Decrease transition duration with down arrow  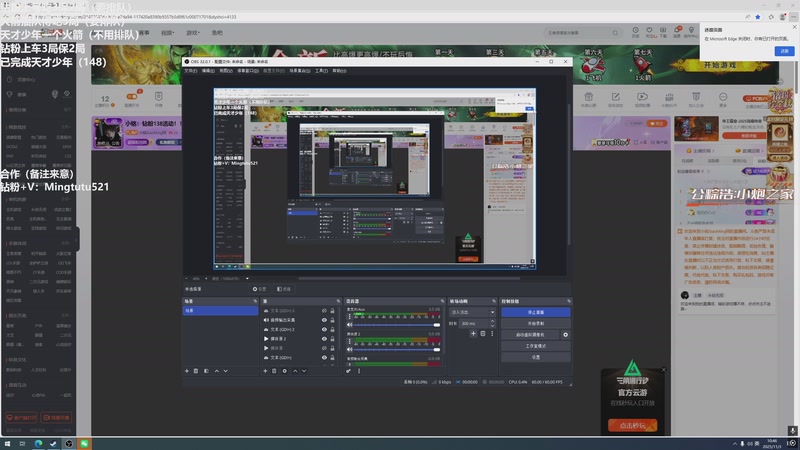(492, 326)
